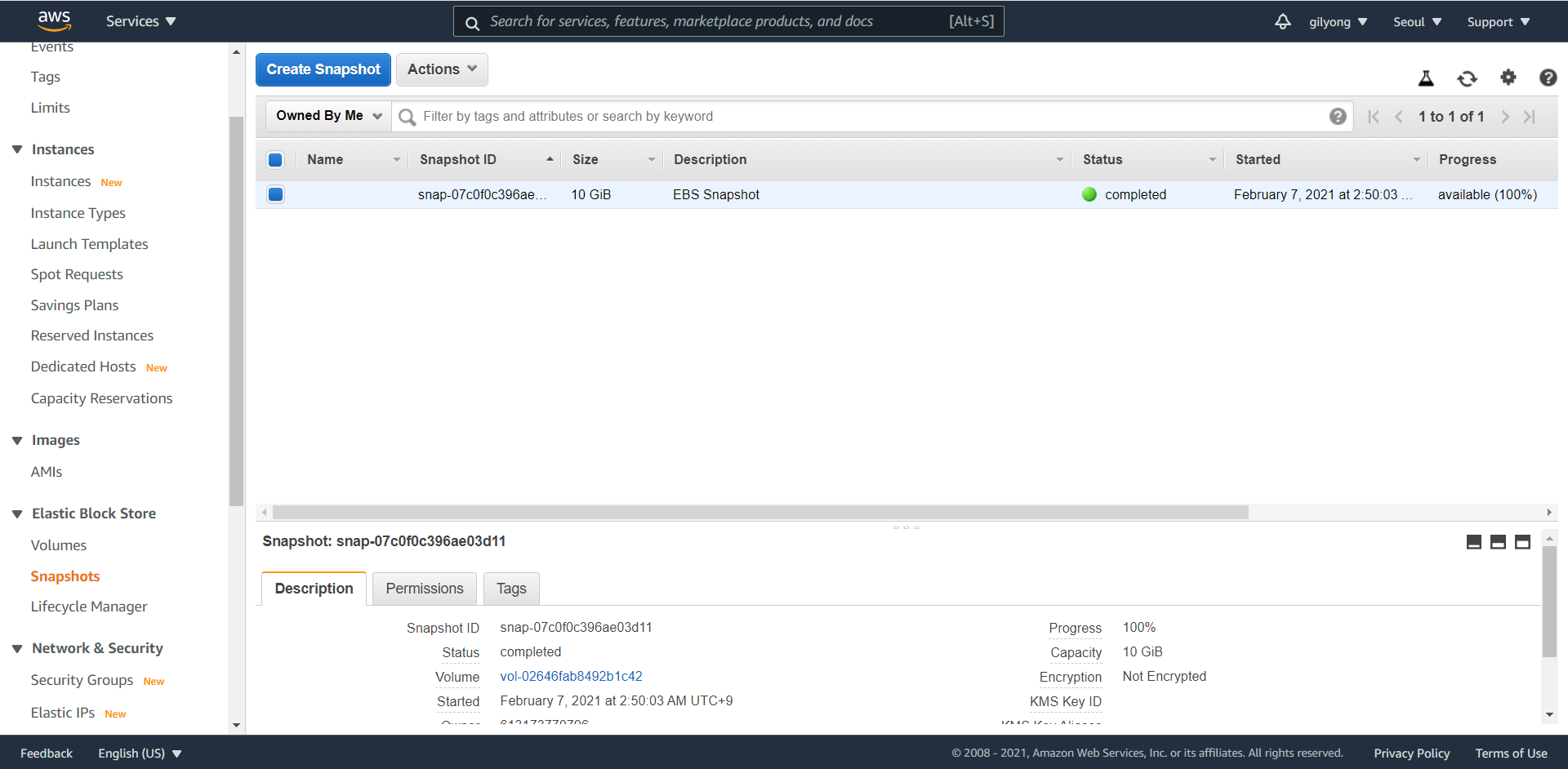1568x769 pixels.
Task: Open Status column header dropdown arrow
Action: [1213, 160]
